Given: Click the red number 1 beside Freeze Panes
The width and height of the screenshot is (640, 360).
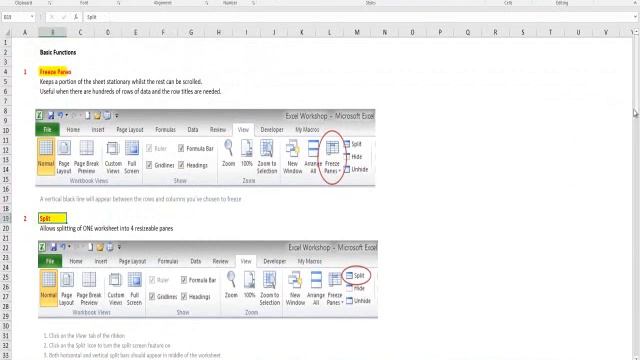Looking at the screenshot, I should point(25,72).
